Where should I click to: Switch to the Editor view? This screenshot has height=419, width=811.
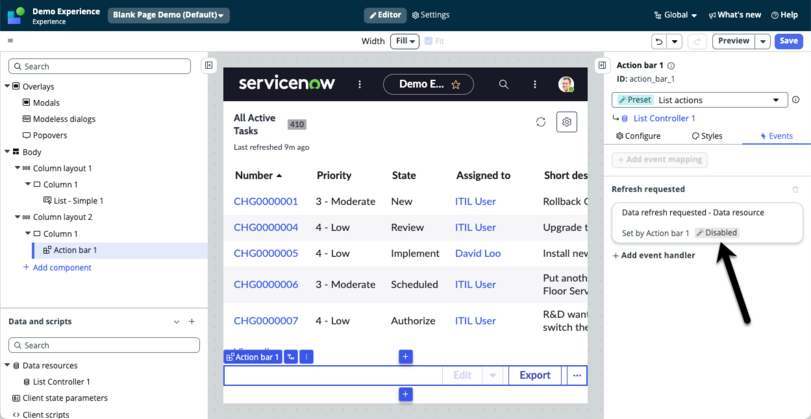click(x=385, y=15)
